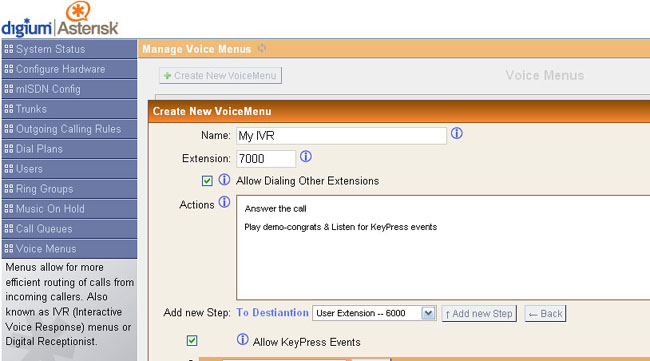Image resolution: width=650 pixels, height=361 pixels.
Task: Open Users sidebar item
Action: click(69, 169)
